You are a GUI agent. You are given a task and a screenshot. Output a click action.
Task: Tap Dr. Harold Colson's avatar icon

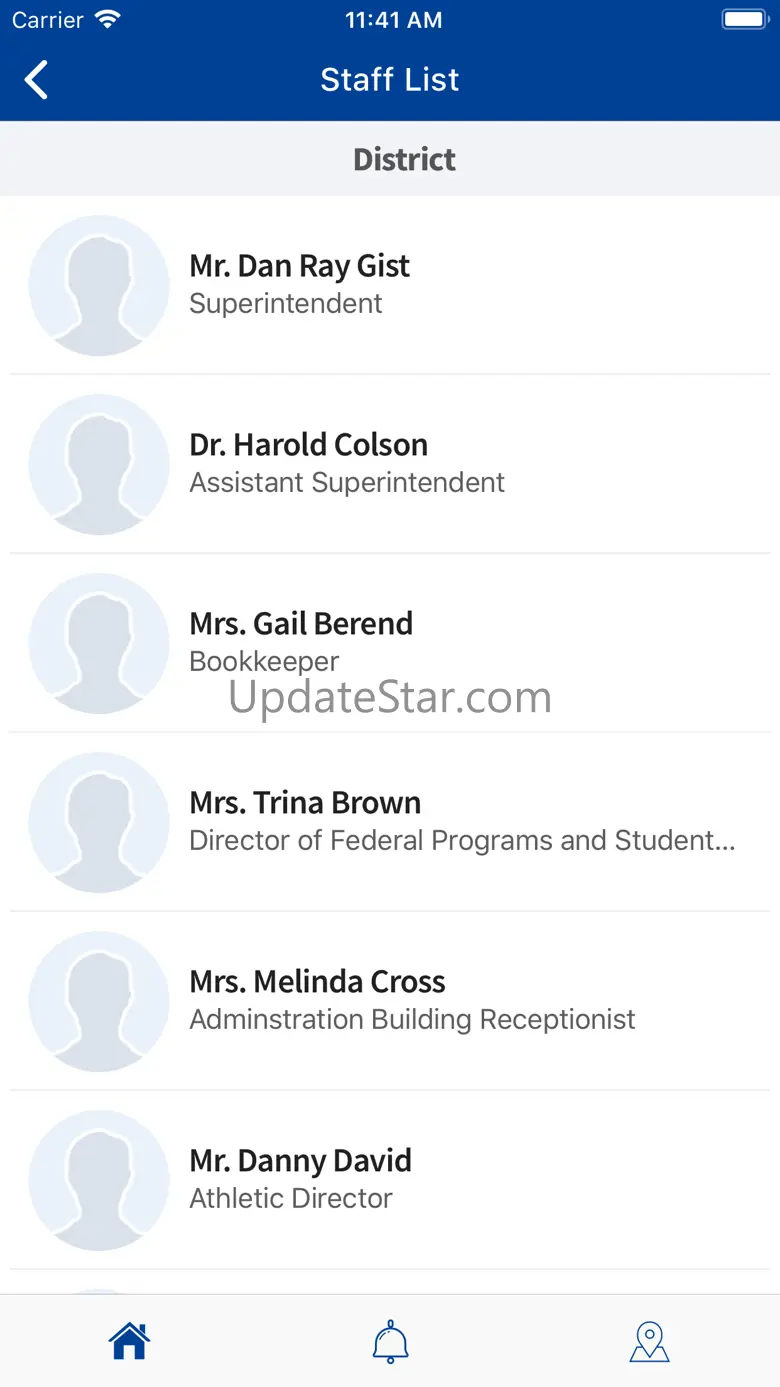pos(99,464)
